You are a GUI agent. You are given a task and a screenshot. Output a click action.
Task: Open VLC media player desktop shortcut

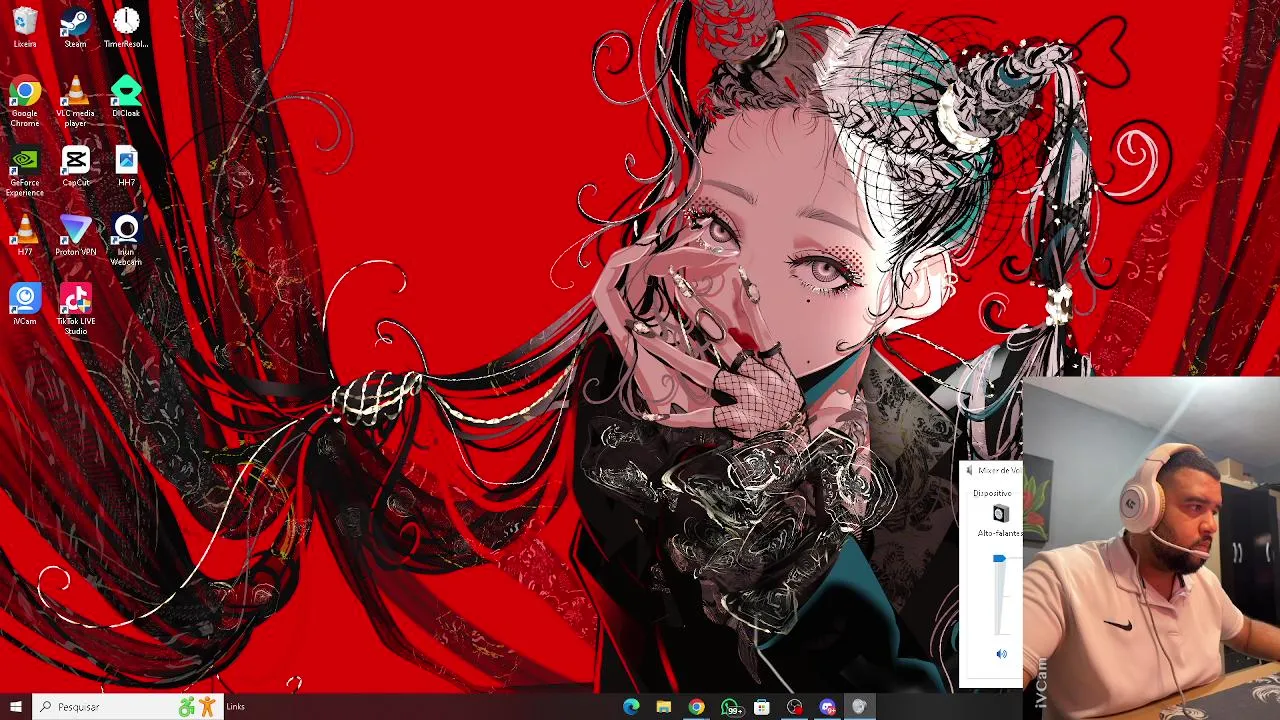(75, 103)
